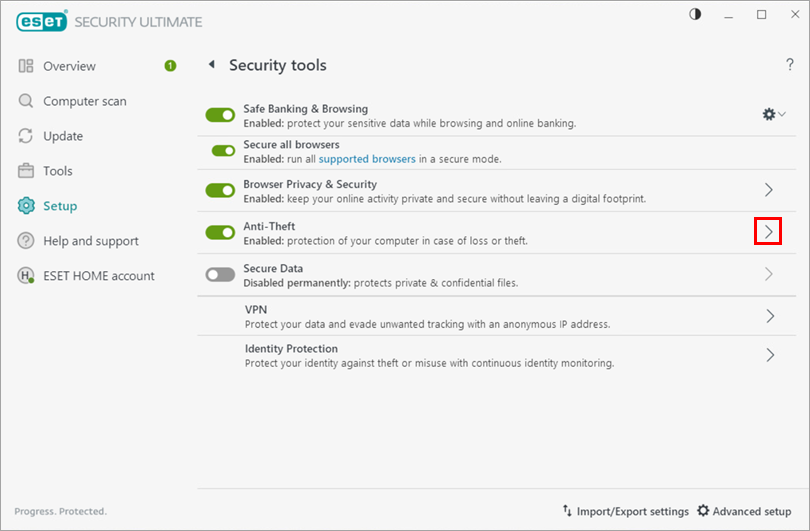
Task: Expand Browser Privacy & Security chevron
Action: tap(769, 190)
